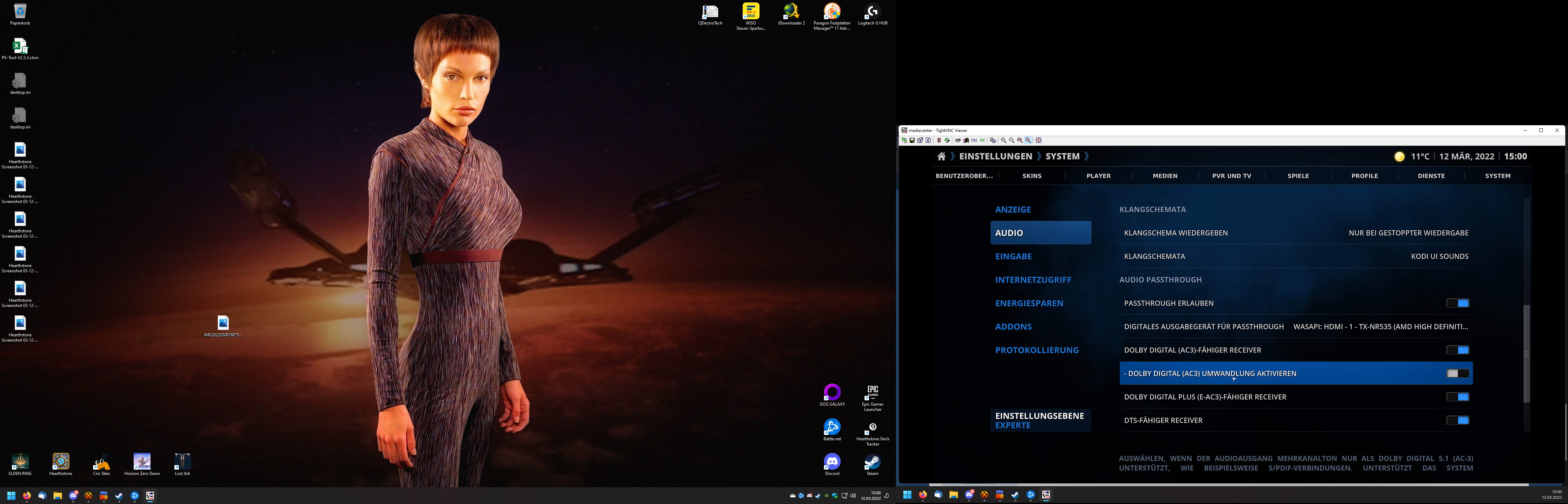The height and width of the screenshot is (504, 1568).
Task: Open TightVNC file transfer icon
Action: point(993,141)
